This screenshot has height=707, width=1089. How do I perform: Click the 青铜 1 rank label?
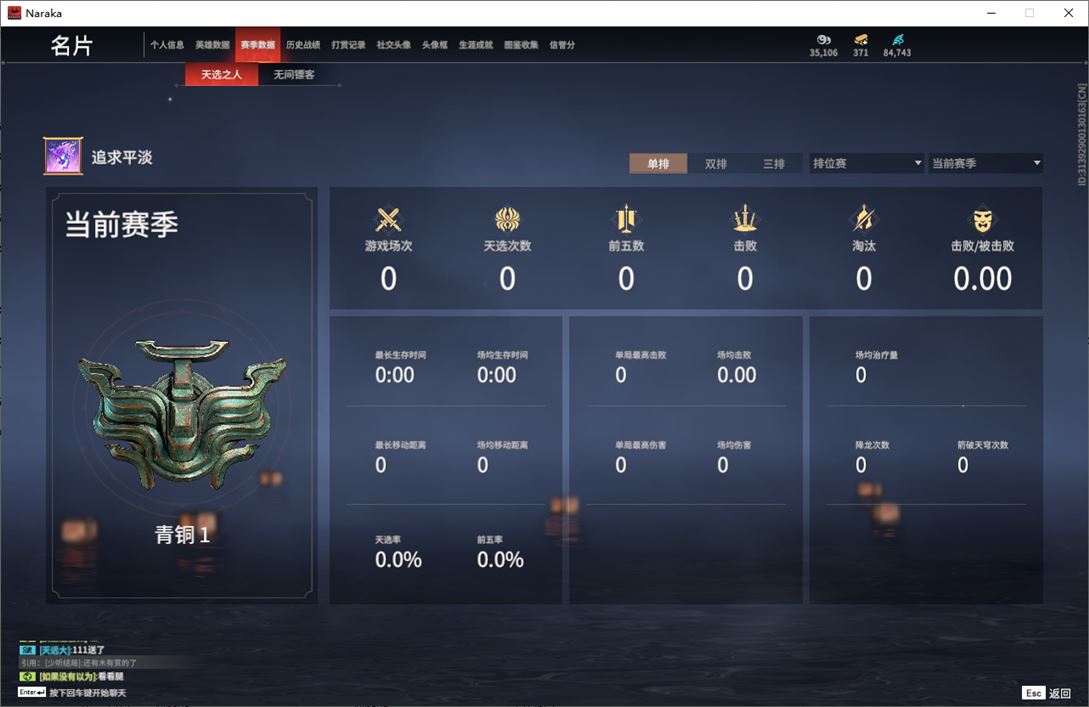tap(182, 534)
